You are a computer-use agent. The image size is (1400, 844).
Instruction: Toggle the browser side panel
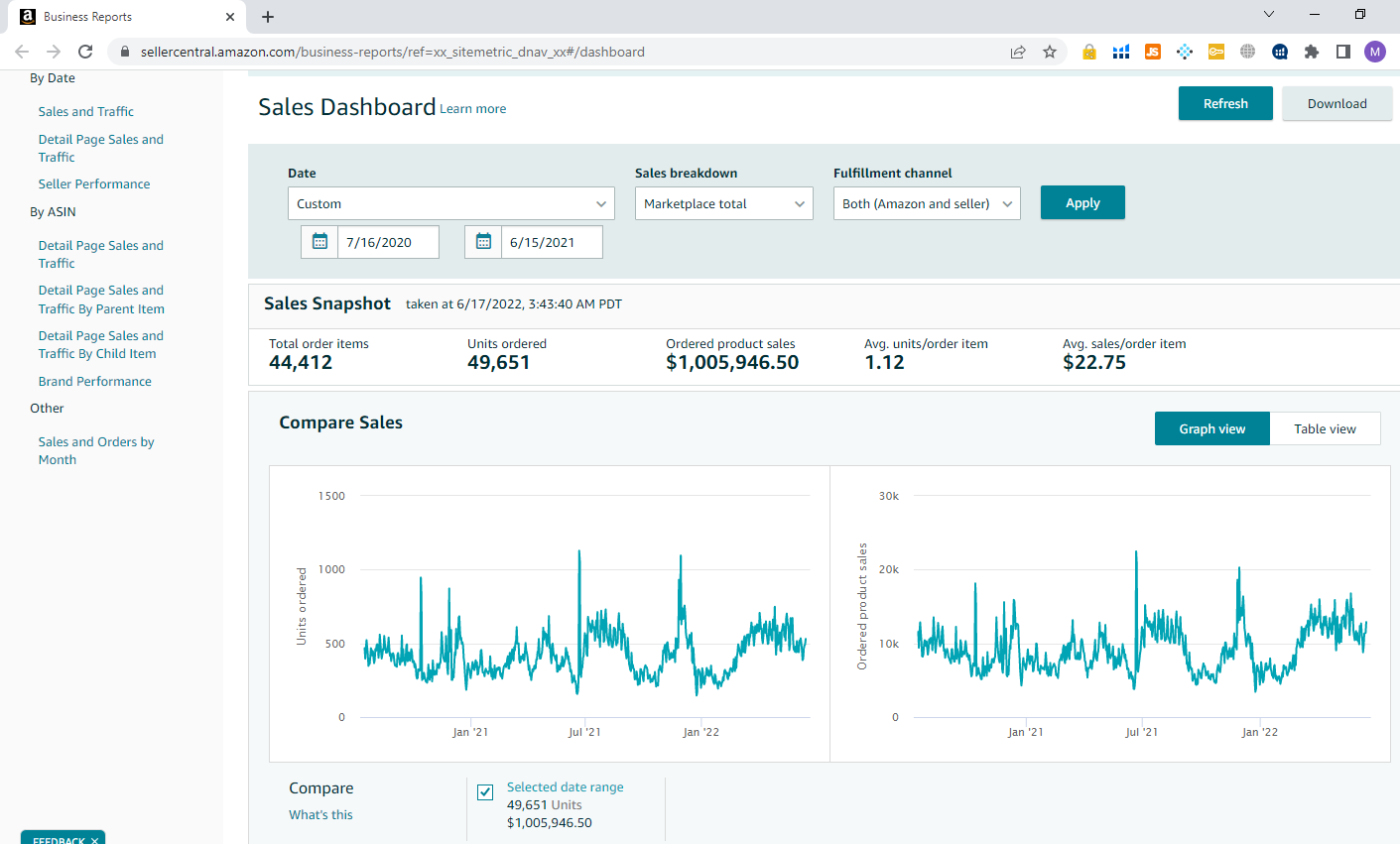pos(1343,52)
